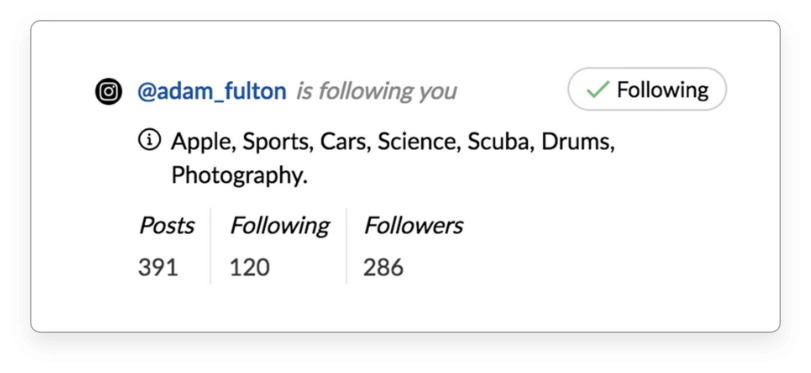
Task: Click the green checkmark in Following button
Action: tap(597, 89)
